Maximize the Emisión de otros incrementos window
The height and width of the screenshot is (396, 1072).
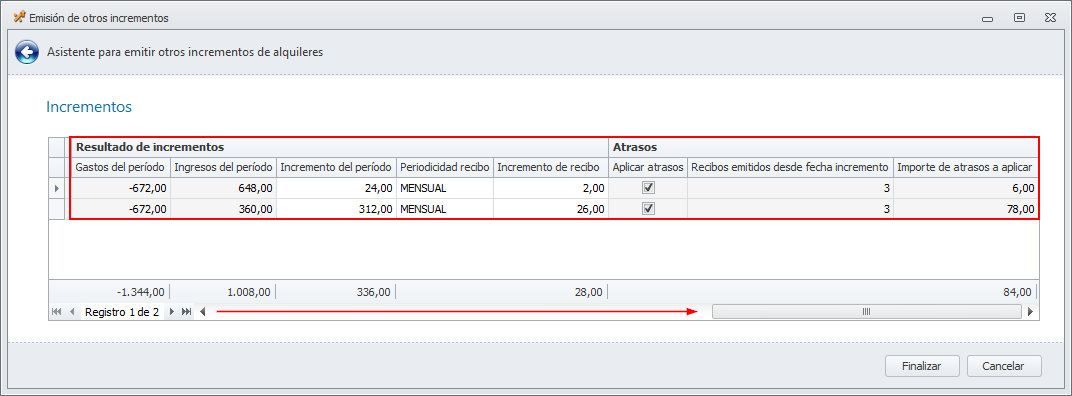(x=1019, y=18)
